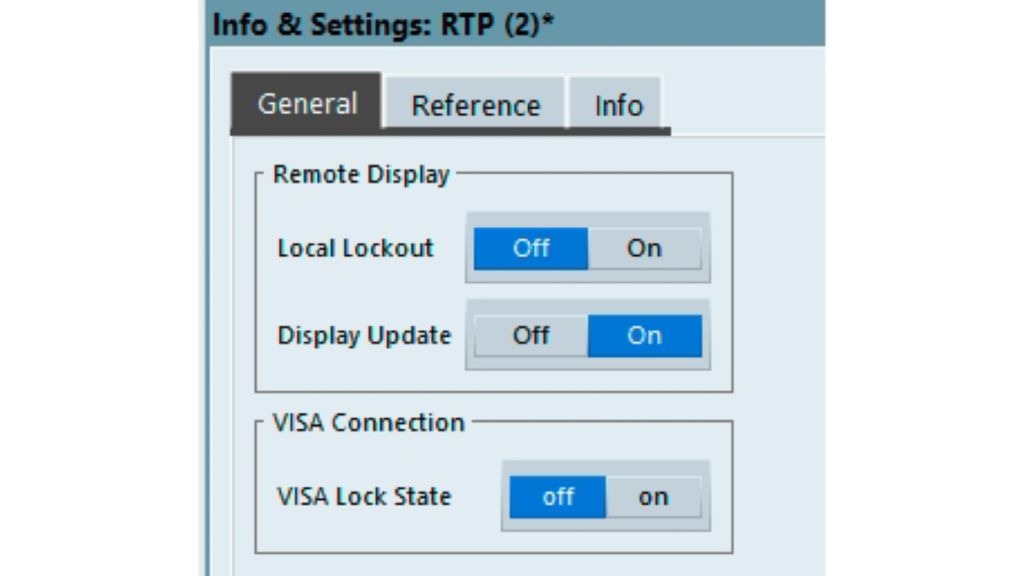Click the Off button for Display Update
Viewport: 1024px width, 576px height.
tap(531, 336)
